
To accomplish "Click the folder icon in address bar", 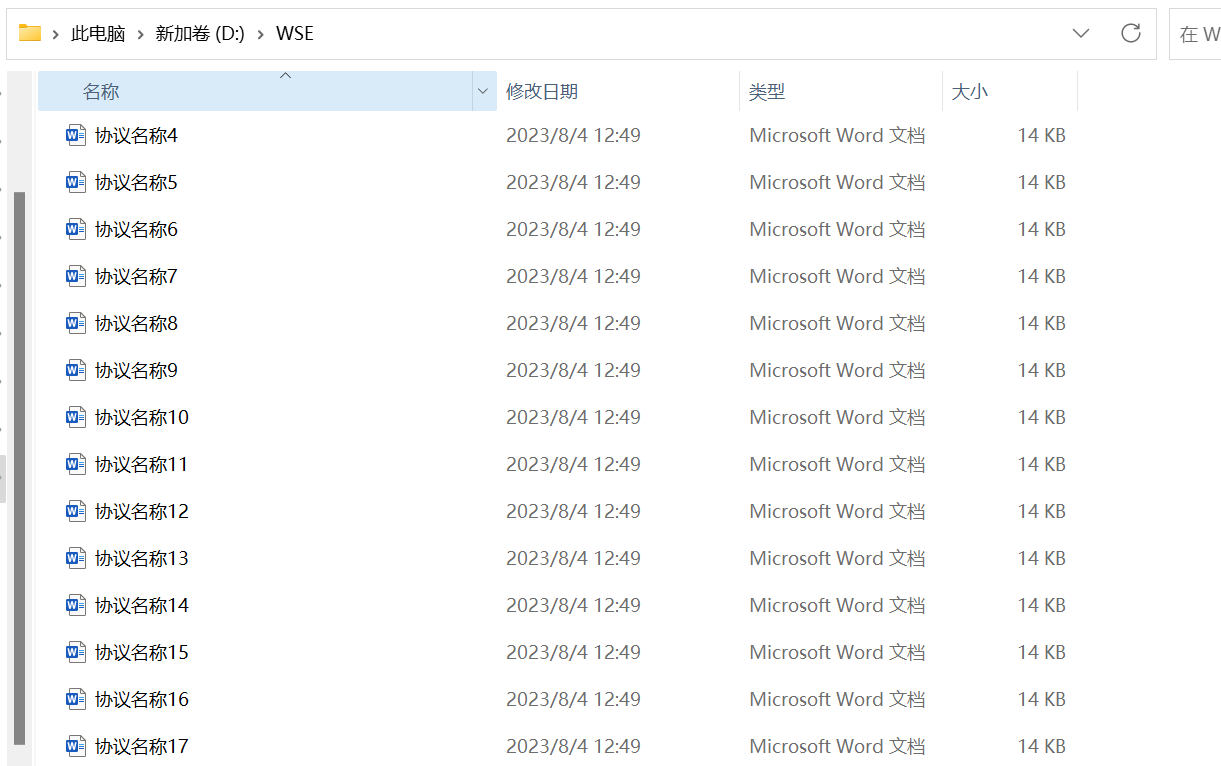I will coord(30,33).
